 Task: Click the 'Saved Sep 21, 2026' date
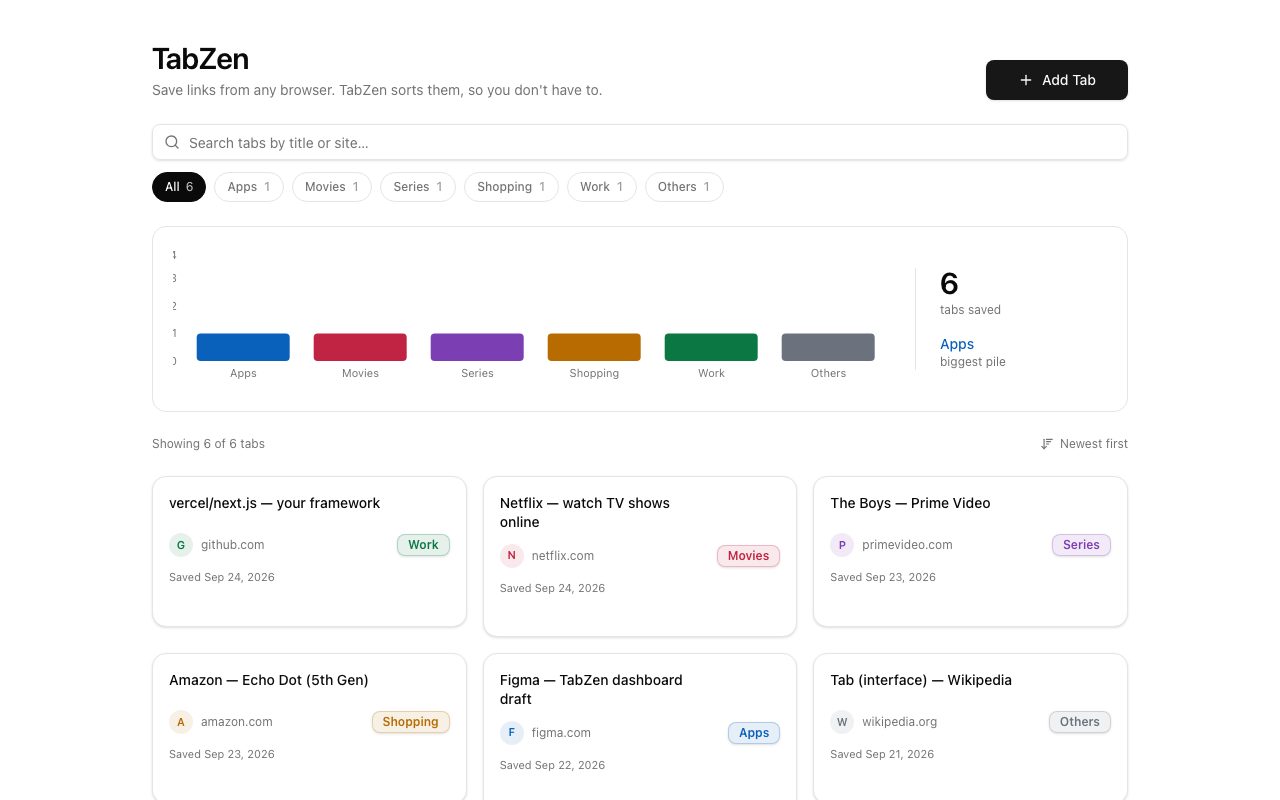click(882, 754)
